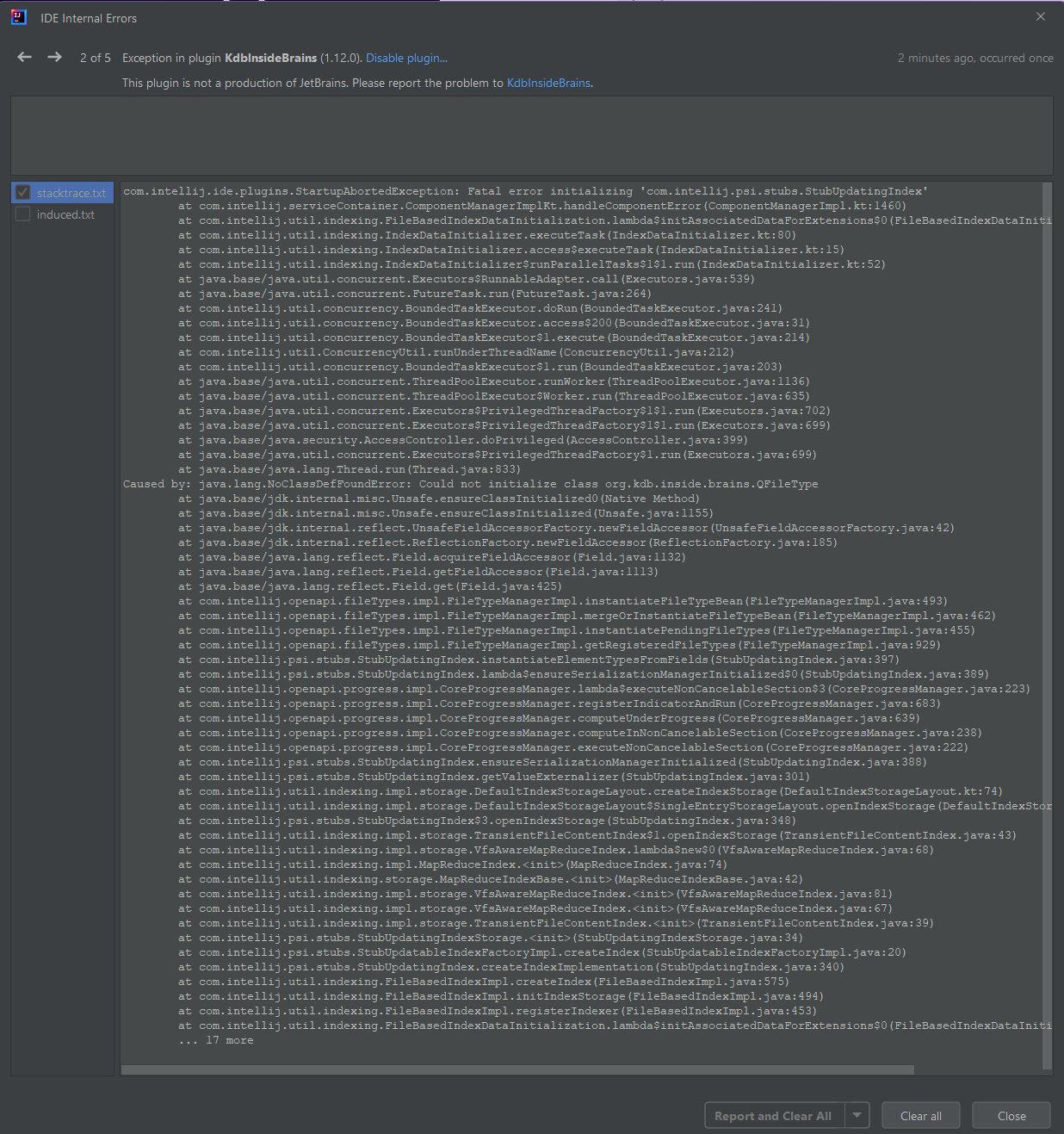
Task: Toggle the stacktrace.txt attachment checkbox
Action: pyautogui.click(x=23, y=193)
